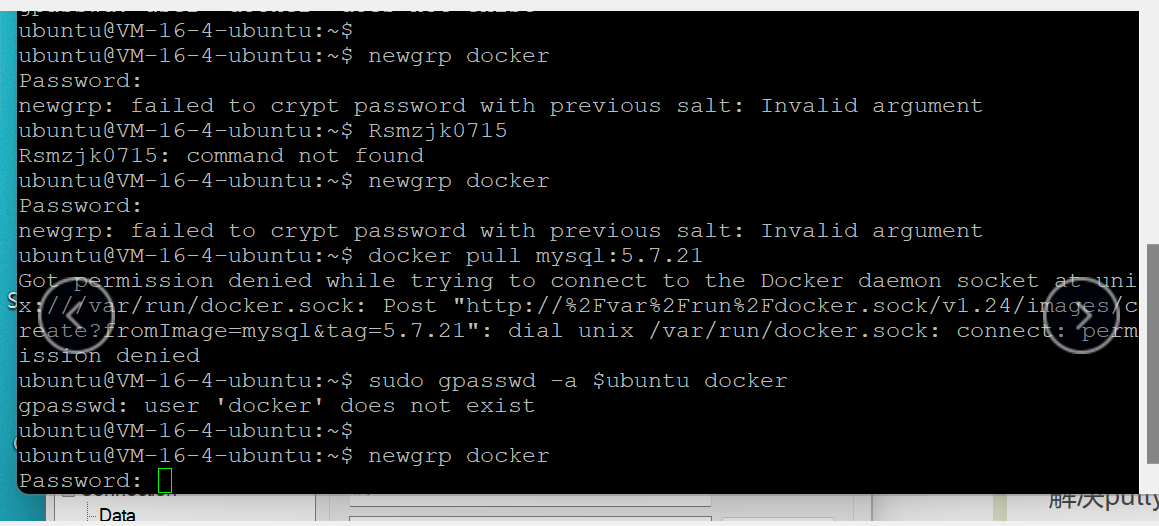The image size is (1159, 526).
Task: Click the last 'newgrp docker' command
Action: (x=458, y=456)
